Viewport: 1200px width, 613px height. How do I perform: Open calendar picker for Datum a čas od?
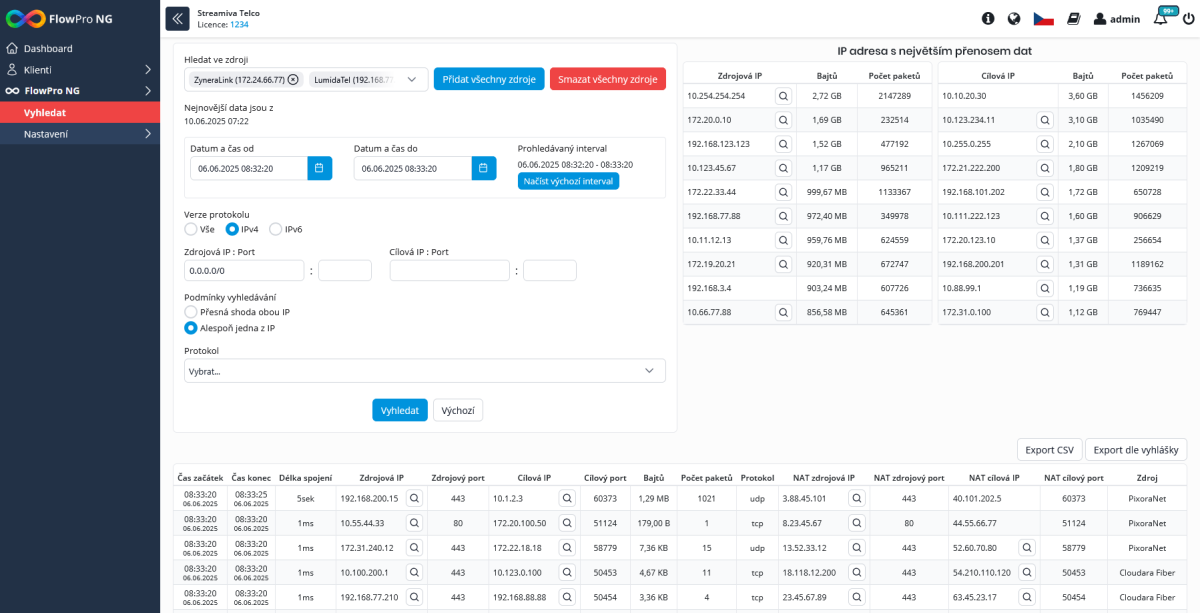coord(319,168)
